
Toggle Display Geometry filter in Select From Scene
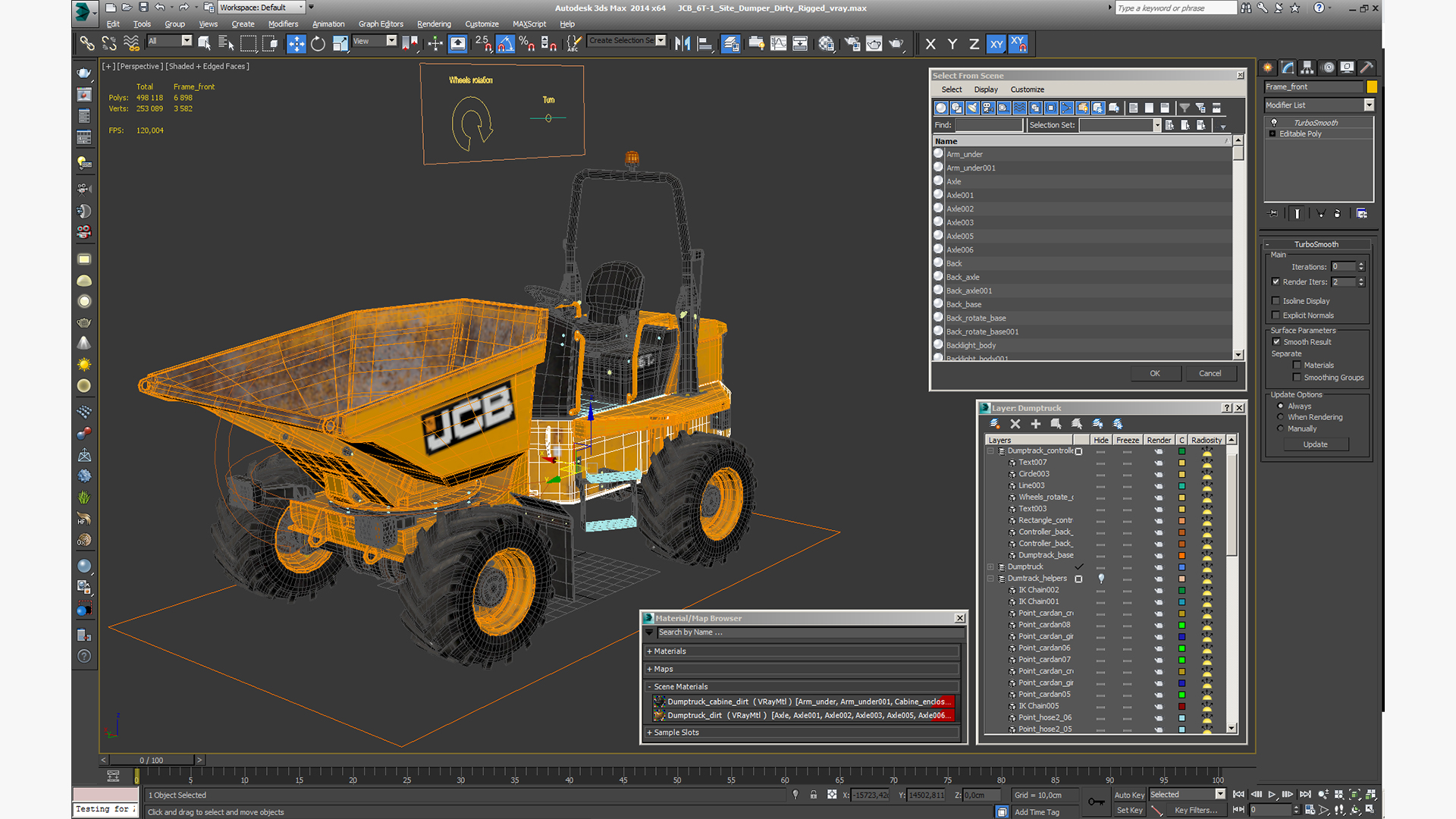[x=941, y=108]
